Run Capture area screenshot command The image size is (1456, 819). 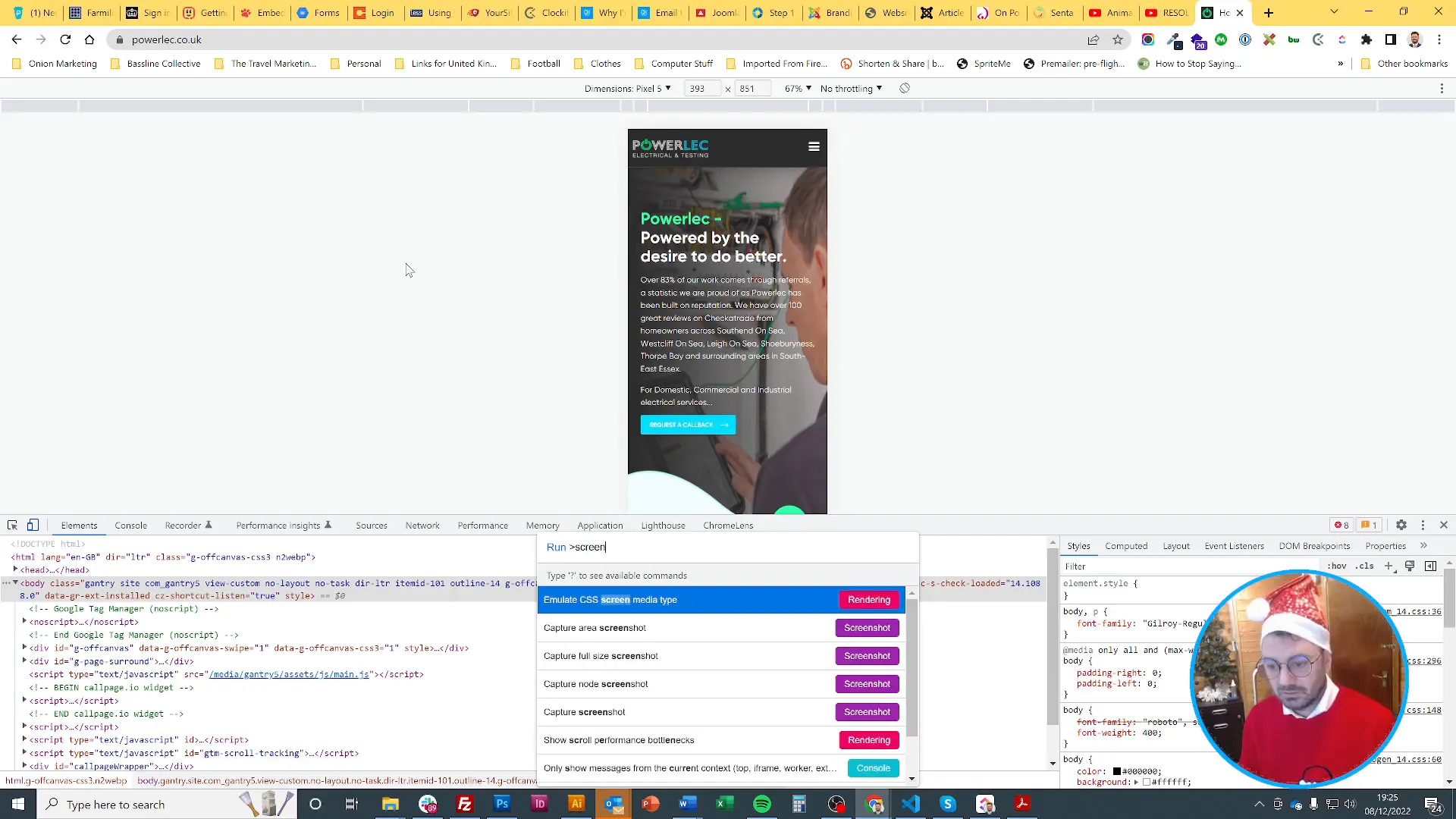point(721,628)
